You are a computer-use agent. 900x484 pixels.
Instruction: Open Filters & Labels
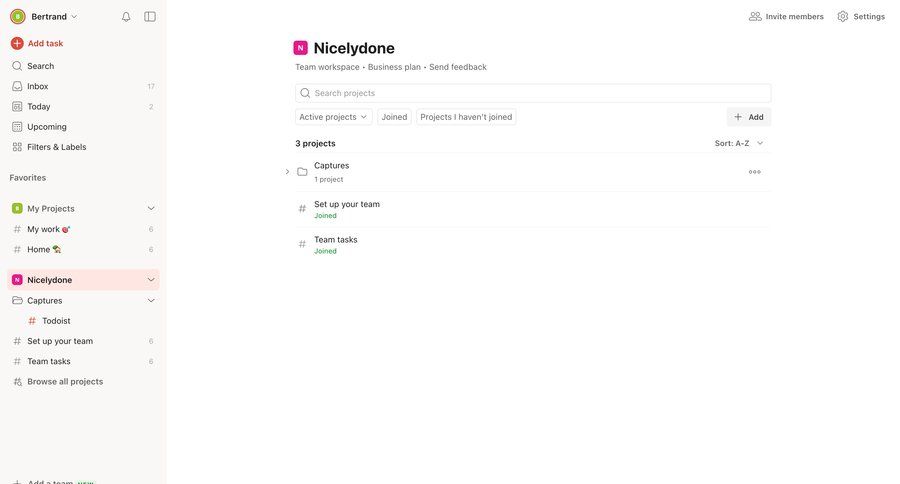click(56, 147)
